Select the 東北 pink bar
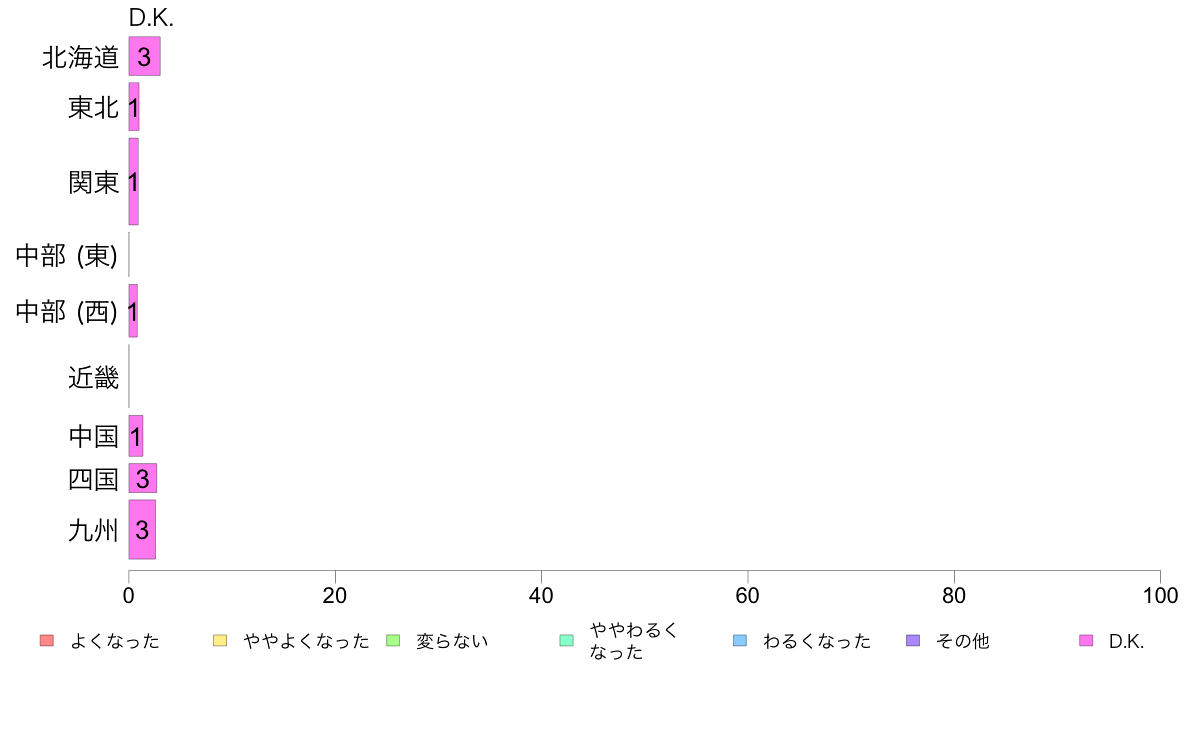Screen dimensions: 1188x736 pos(134,107)
